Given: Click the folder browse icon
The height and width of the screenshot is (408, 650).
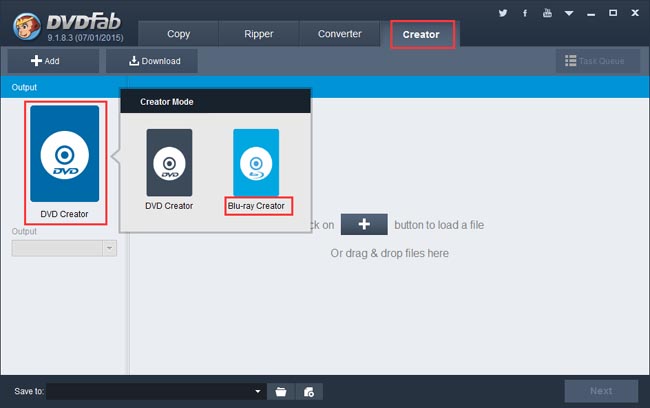Looking at the screenshot, I should 281,391.
